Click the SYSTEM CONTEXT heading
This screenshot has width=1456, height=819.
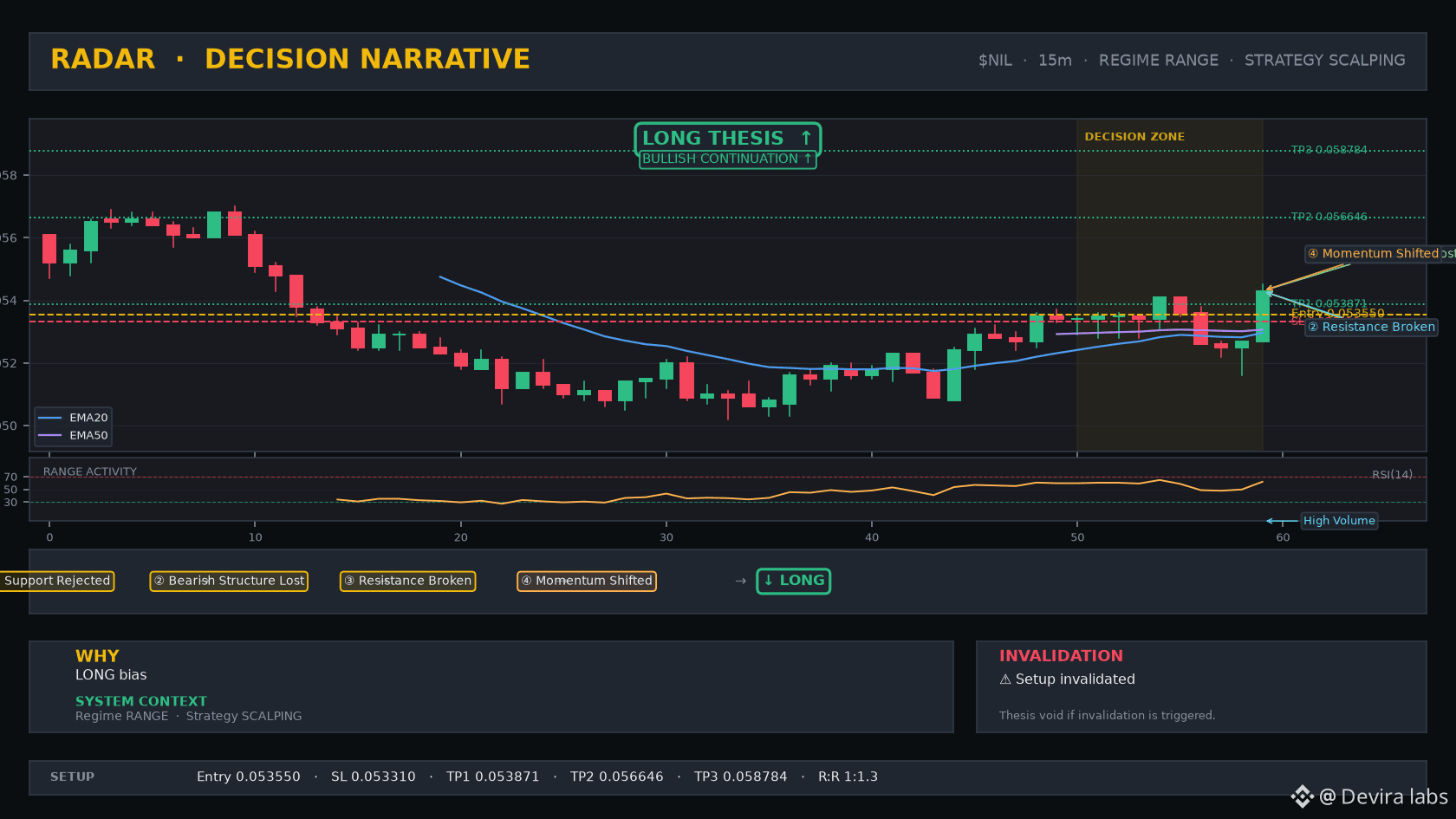tap(141, 701)
